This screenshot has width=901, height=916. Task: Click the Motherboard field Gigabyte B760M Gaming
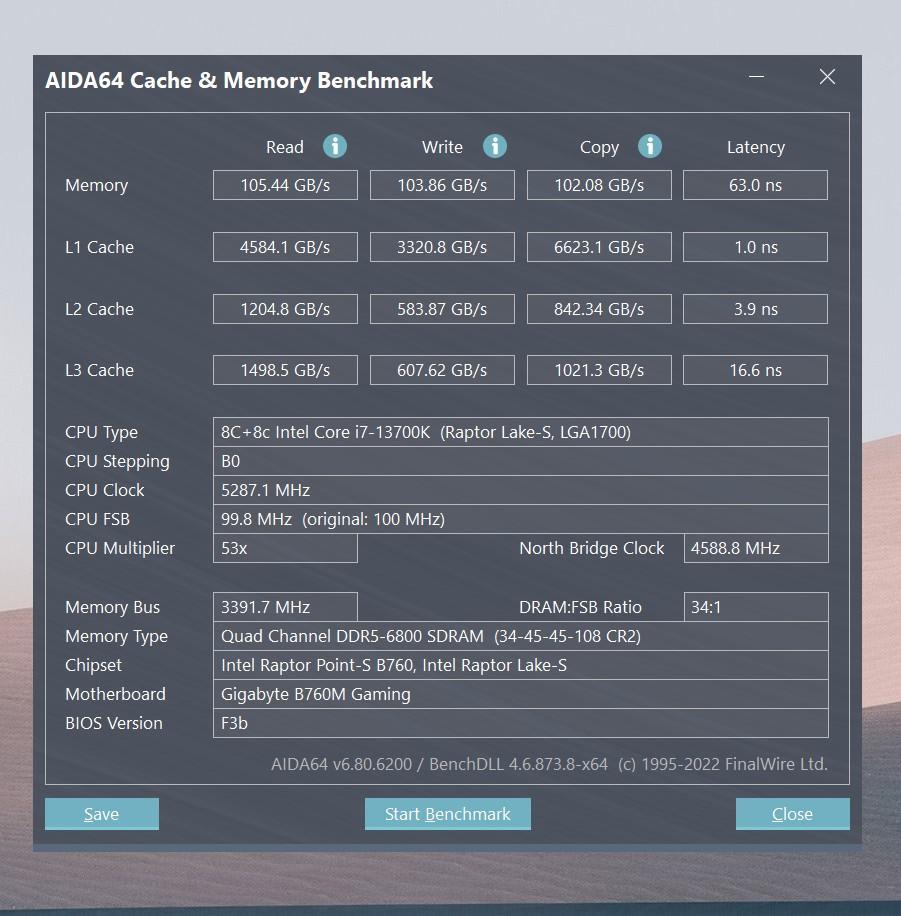coord(521,694)
